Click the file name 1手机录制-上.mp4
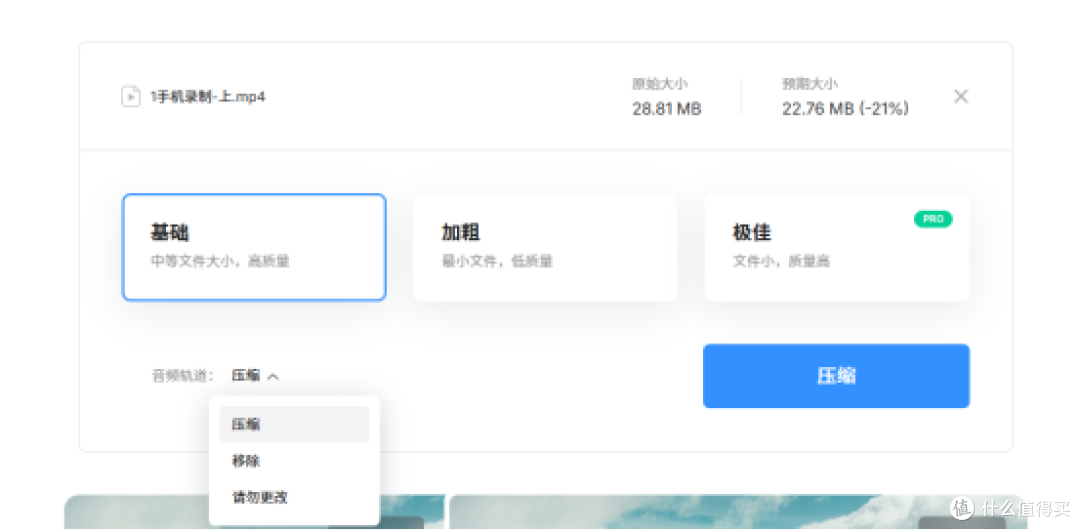 click(x=207, y=96)
